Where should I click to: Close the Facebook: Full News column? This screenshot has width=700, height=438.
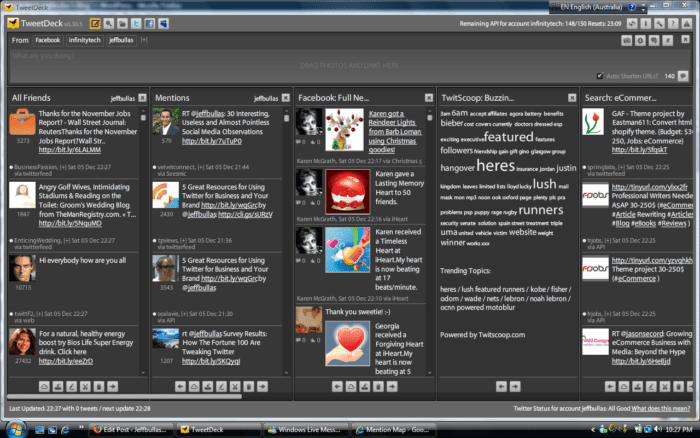tap(429, 98)
